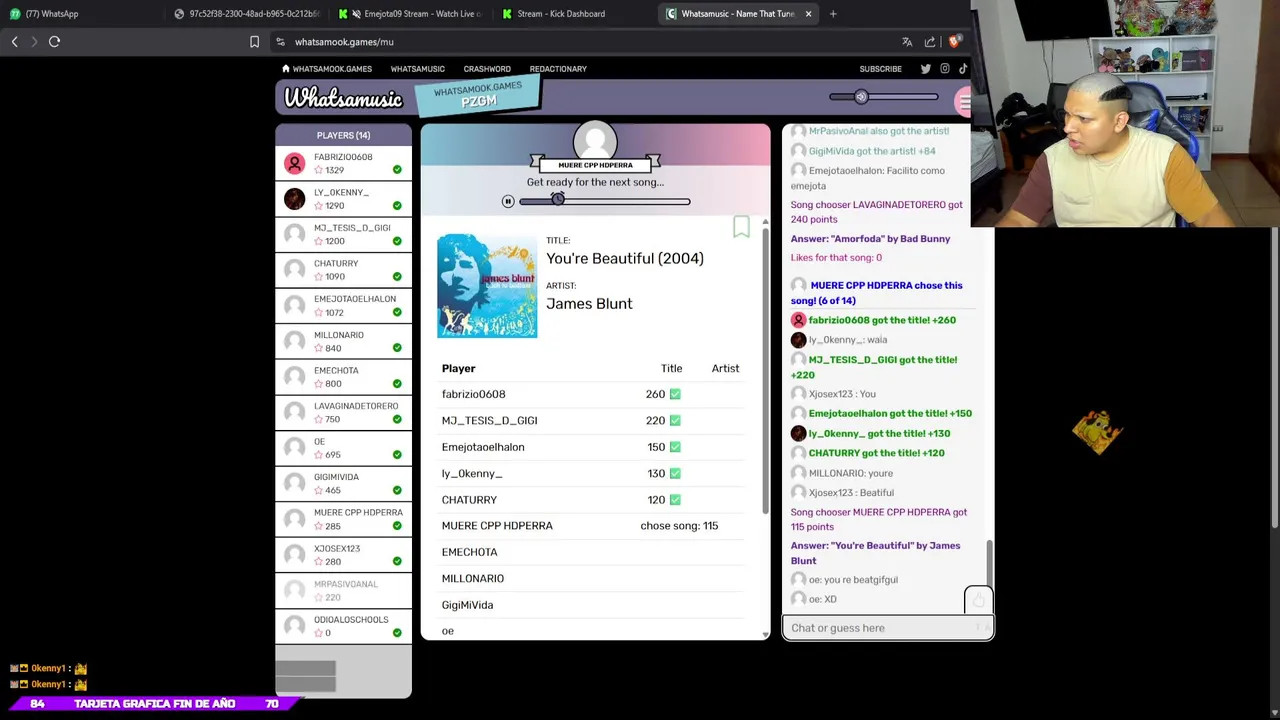
Task: Click ly_0kenny_ row in results table
Action: [594, 473]
